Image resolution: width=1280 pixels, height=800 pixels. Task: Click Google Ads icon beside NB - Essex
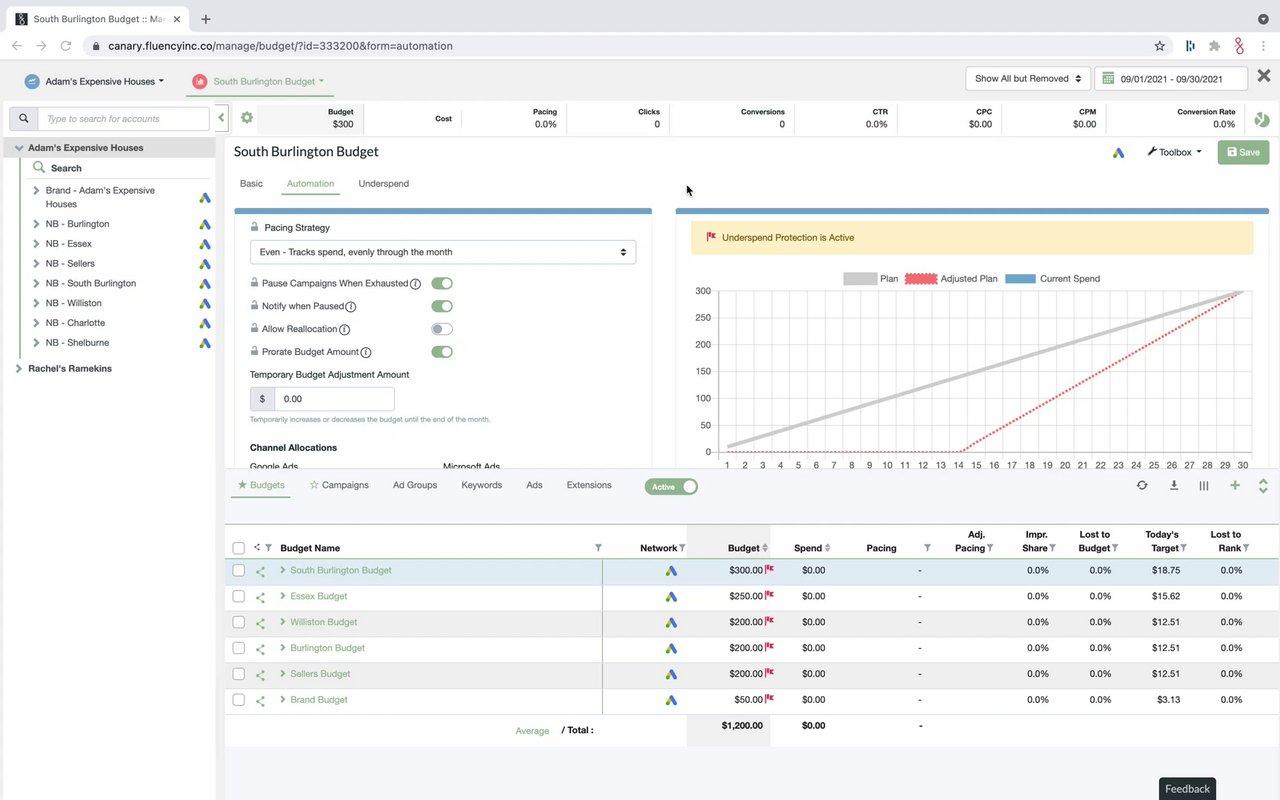[x=204, y=244]
